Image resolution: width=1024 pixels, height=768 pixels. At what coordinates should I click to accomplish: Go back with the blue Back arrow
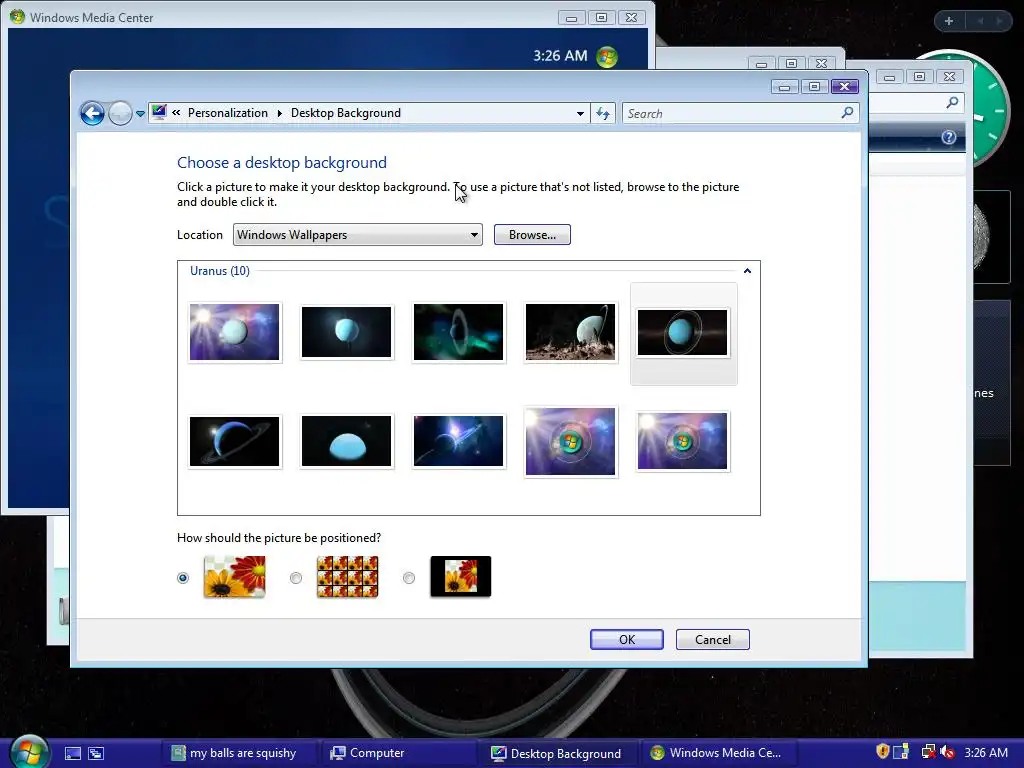(x=92, y=114)
